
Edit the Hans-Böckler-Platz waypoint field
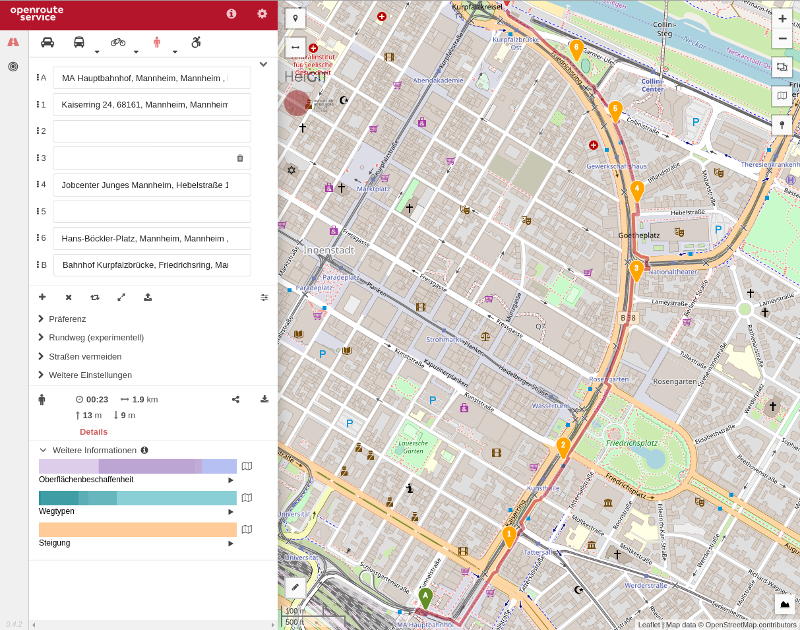tap(152, 238)
